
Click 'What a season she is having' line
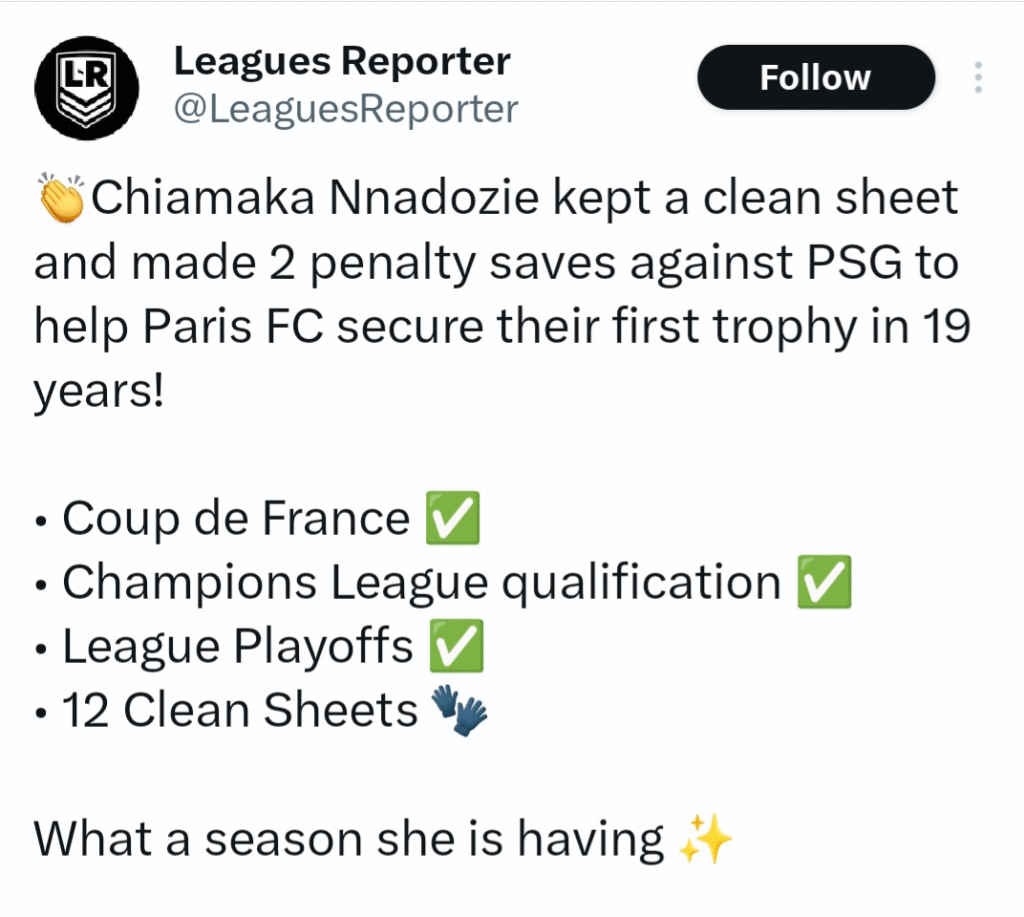click(x=349, y=839)
